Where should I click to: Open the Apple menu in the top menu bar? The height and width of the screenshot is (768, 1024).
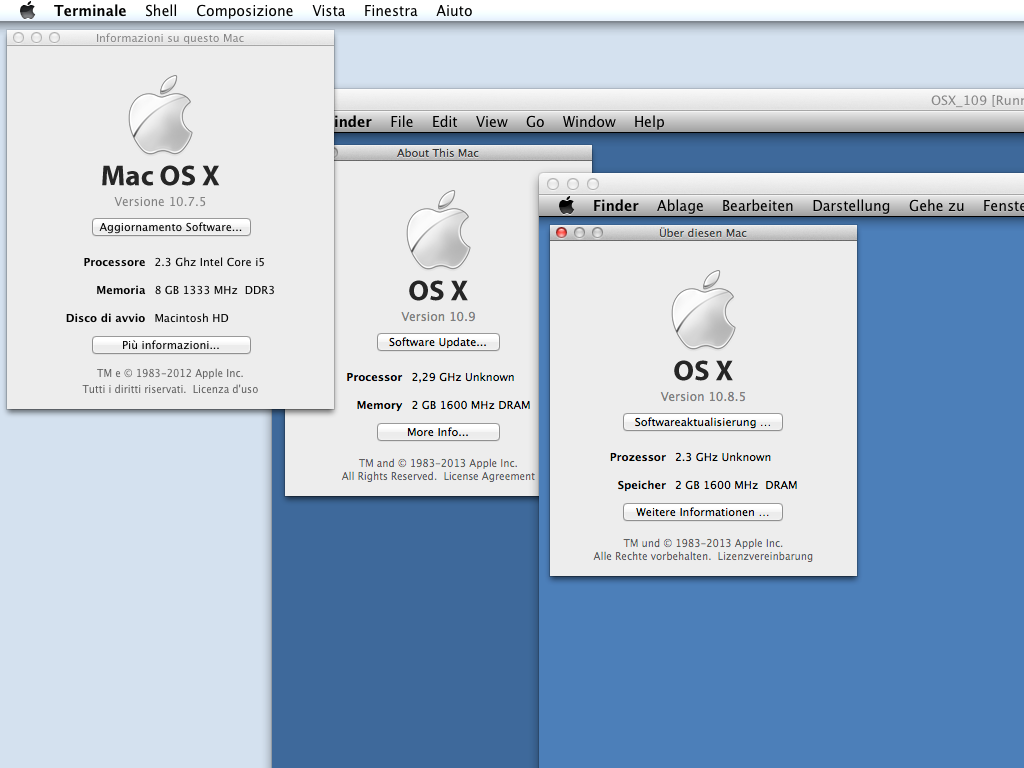pos(27,11)
